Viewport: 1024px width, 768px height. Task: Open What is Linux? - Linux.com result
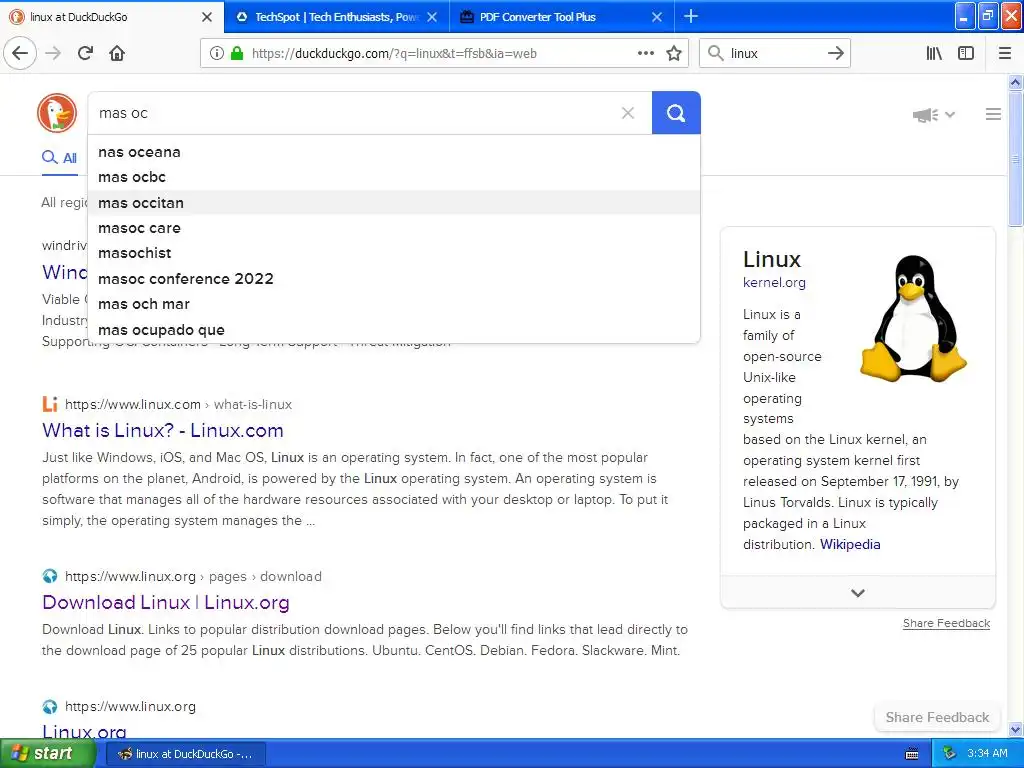click(163, 430)
